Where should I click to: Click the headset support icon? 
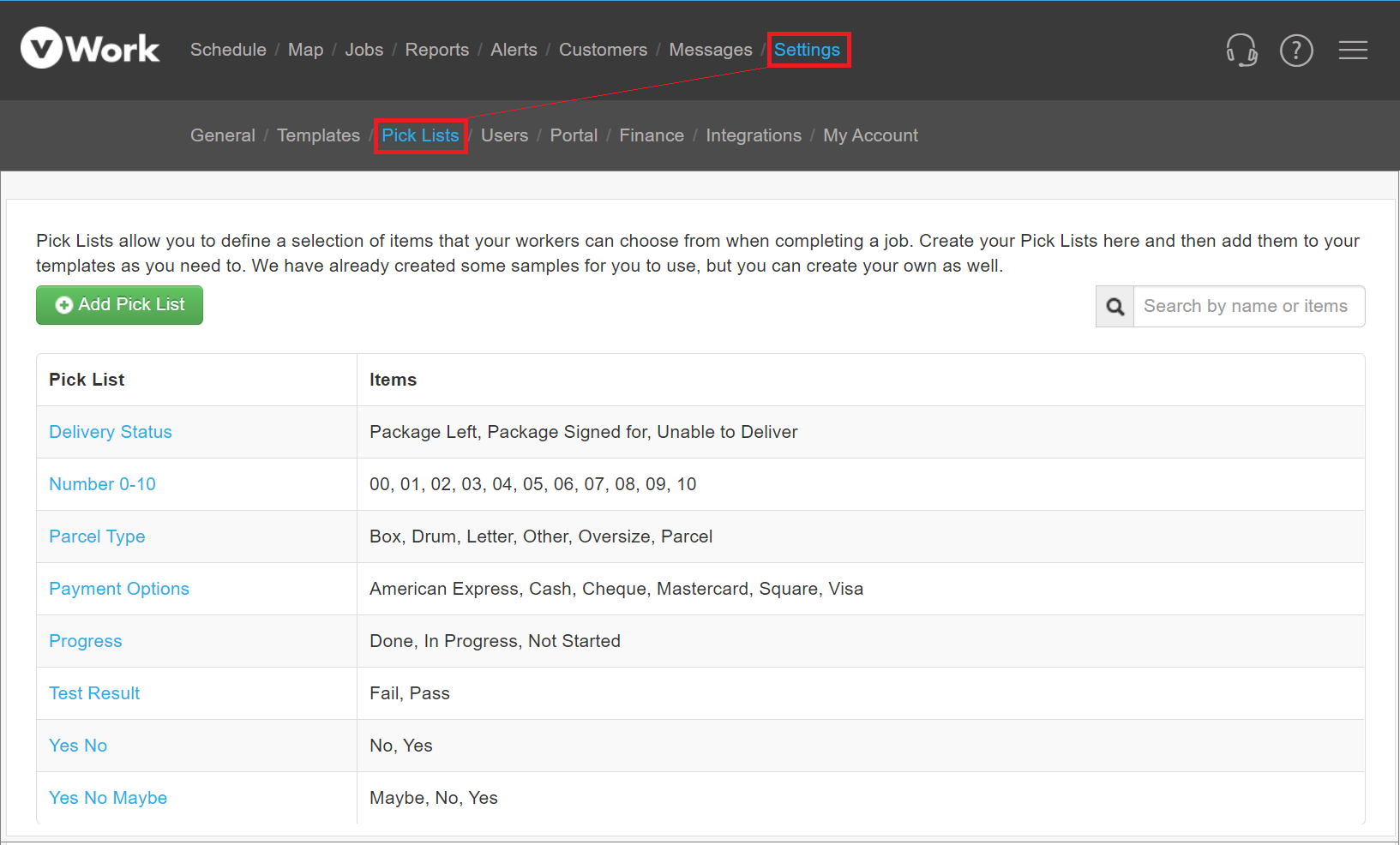pos(1242,51)
